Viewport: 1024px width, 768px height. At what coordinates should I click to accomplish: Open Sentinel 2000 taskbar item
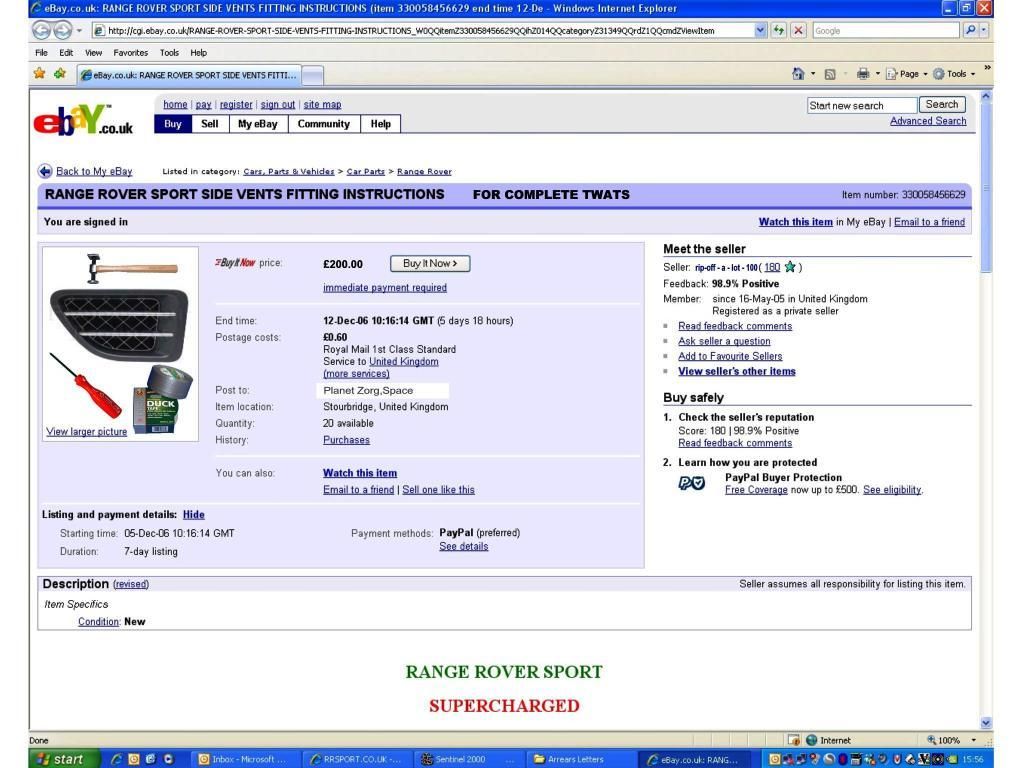[468, 759]
